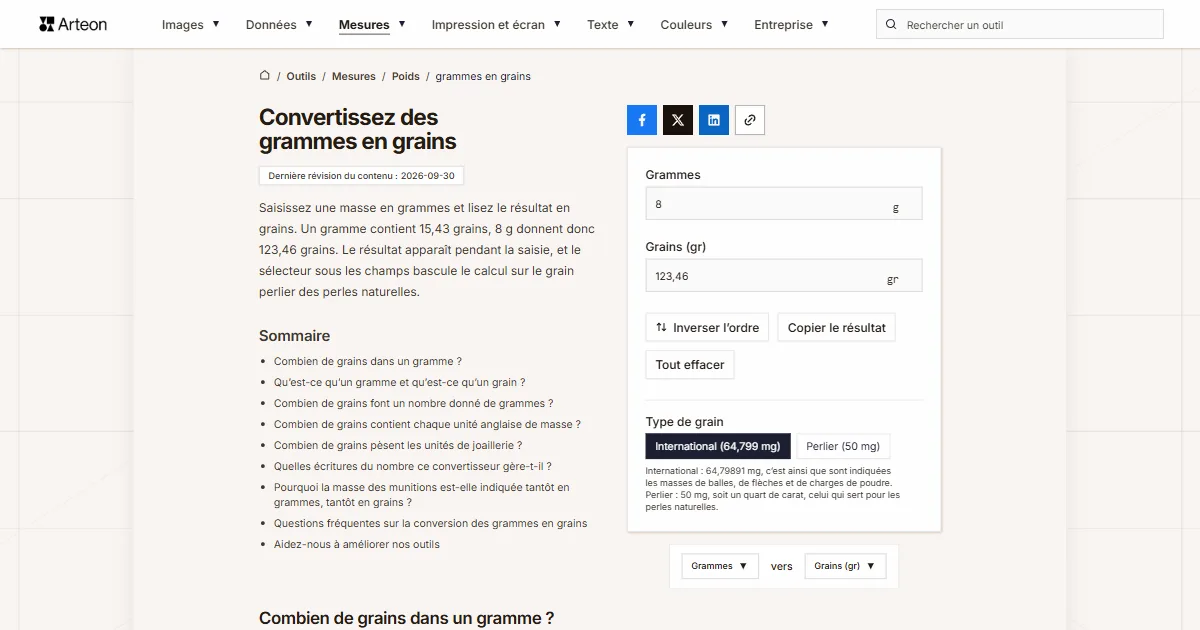Image resolution: width=1200 pixels, height=630 pixels.
Task: Open the Mesures menu
Action: pyautogui.click(x=372, y=25)
